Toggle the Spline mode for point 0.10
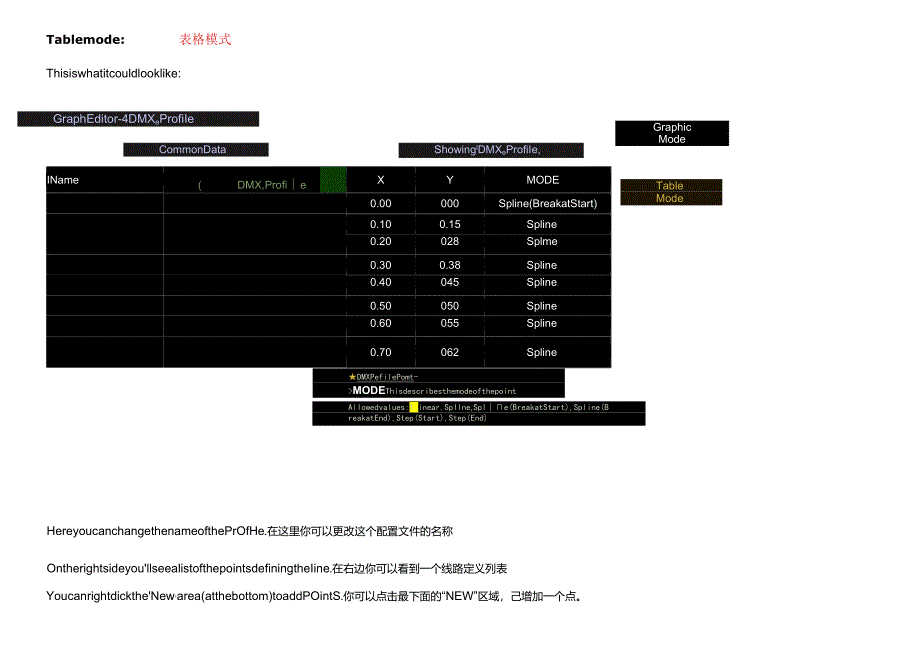The width and height of the screenshot is (920, 651). 541,224
